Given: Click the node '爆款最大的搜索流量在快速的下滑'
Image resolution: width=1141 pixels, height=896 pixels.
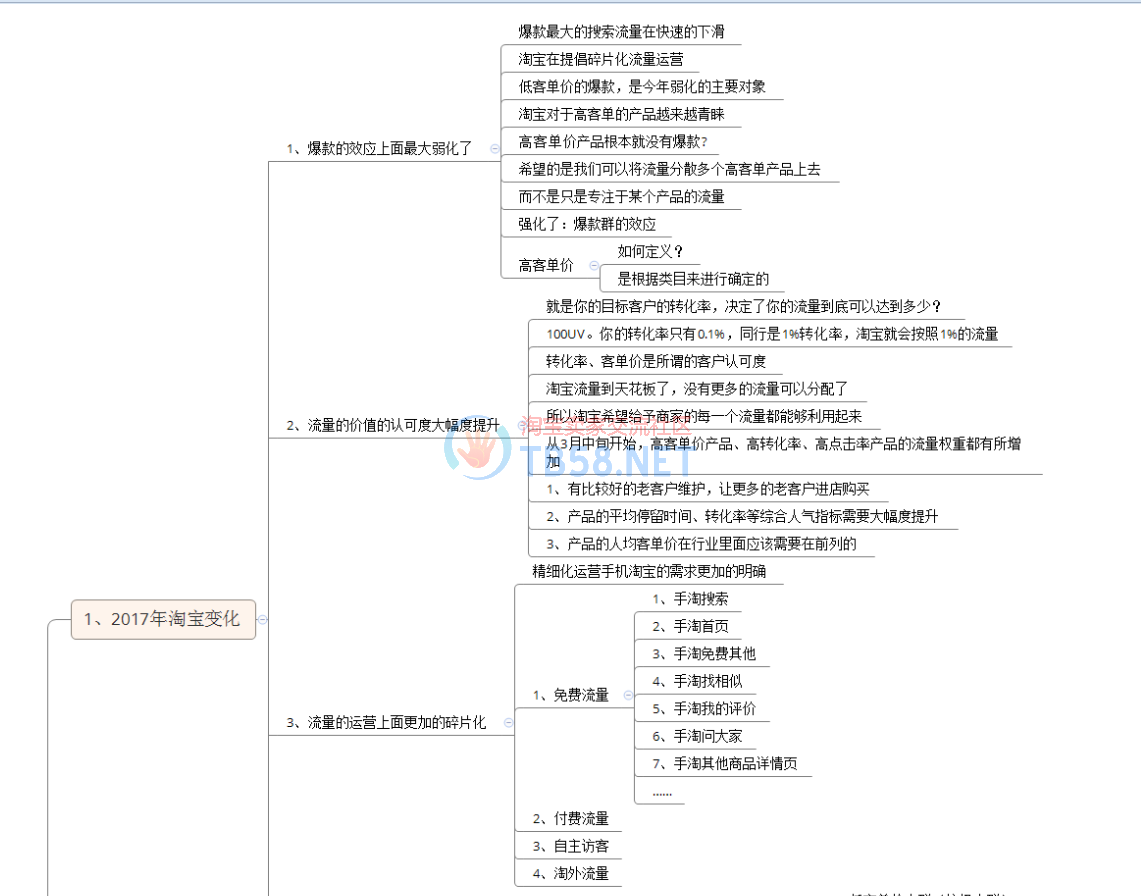Looking at the screenshot, I should 621,31.
